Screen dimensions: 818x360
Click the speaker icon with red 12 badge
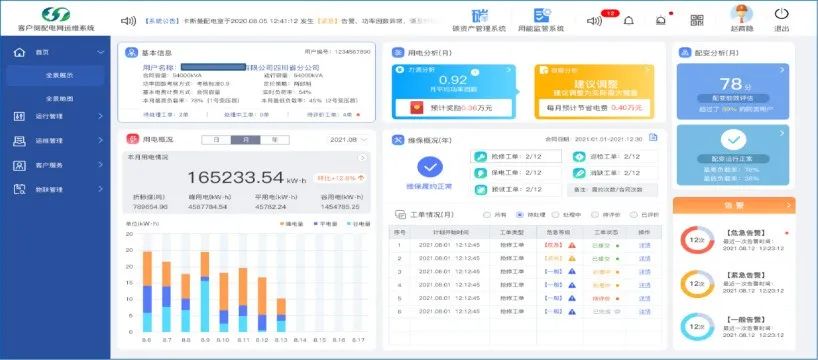[x=595, y=20]
